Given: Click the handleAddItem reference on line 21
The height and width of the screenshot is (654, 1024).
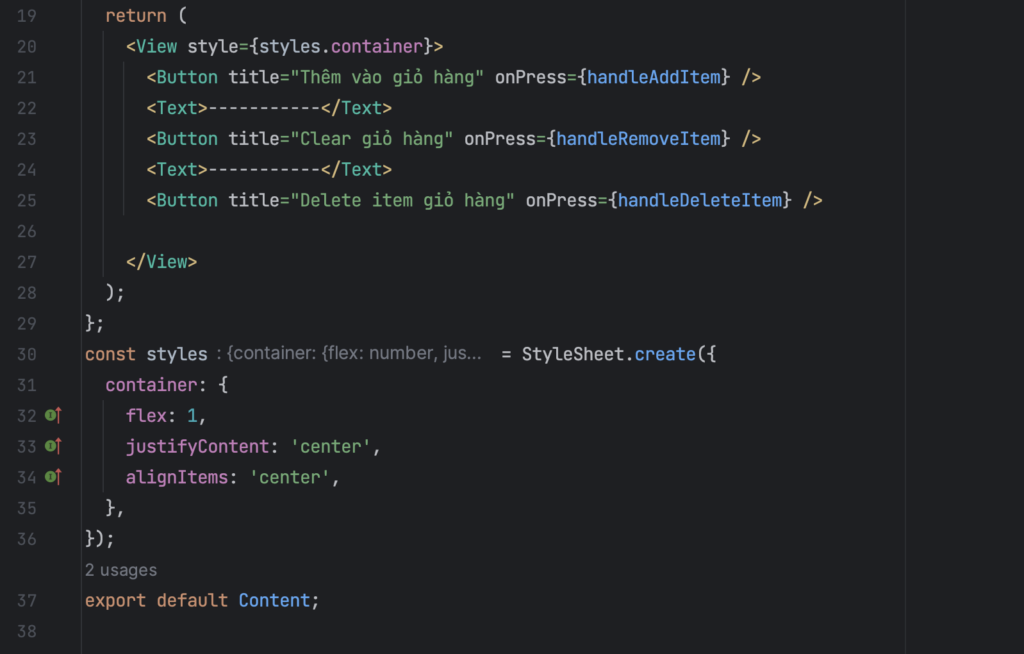Looking at the screenshot, I should click(x=653, y=77).
